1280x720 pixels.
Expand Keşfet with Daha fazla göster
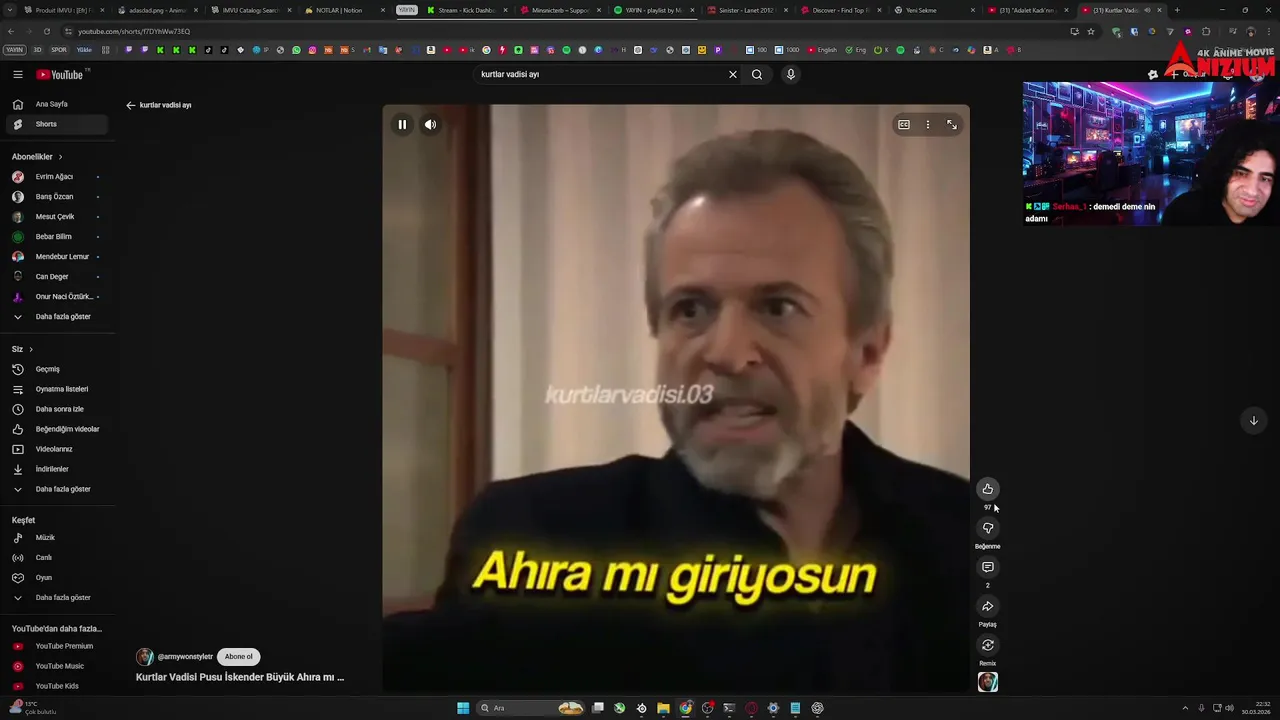57,598
